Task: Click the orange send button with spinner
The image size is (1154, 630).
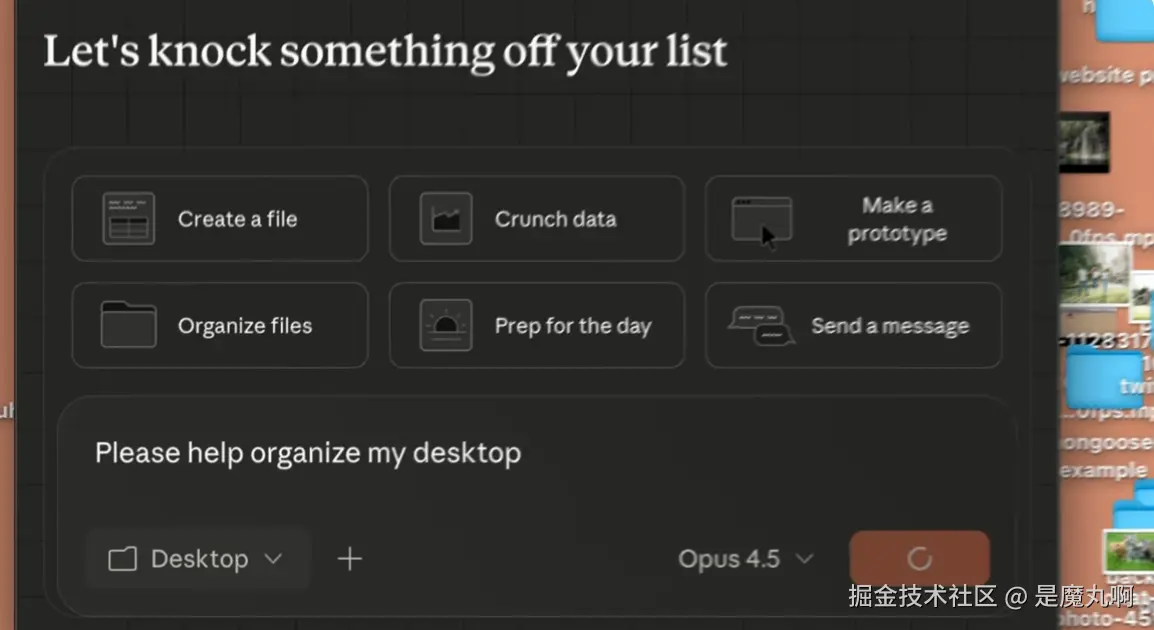Action: tap(919, 558)
